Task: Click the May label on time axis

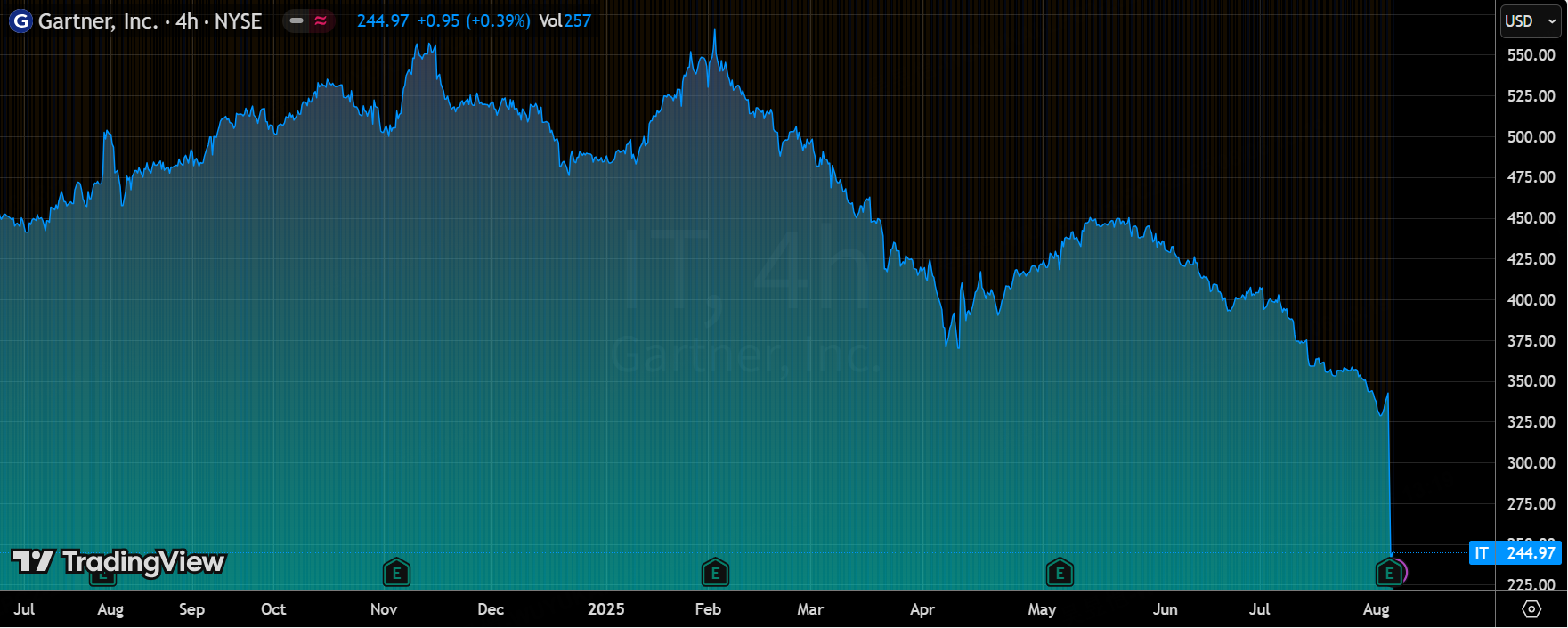Action: pos(1042,609)
